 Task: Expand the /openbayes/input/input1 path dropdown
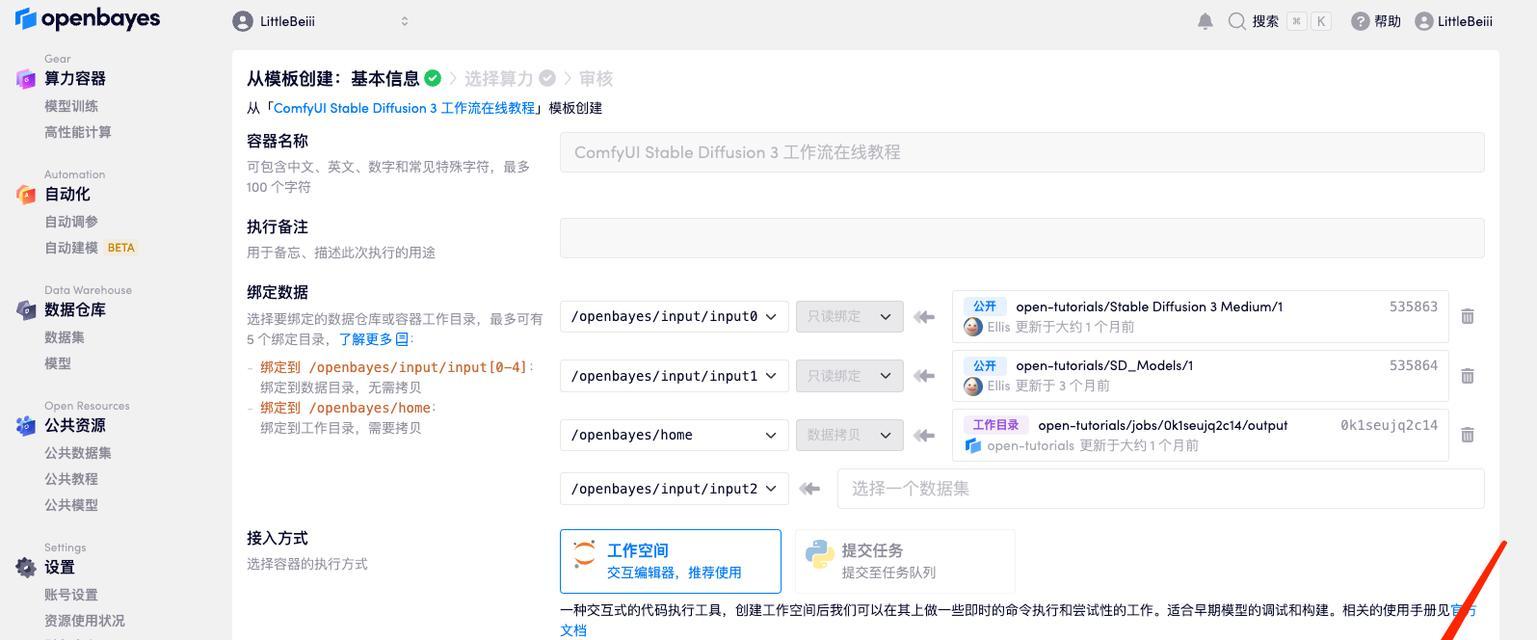click(674, 376)
